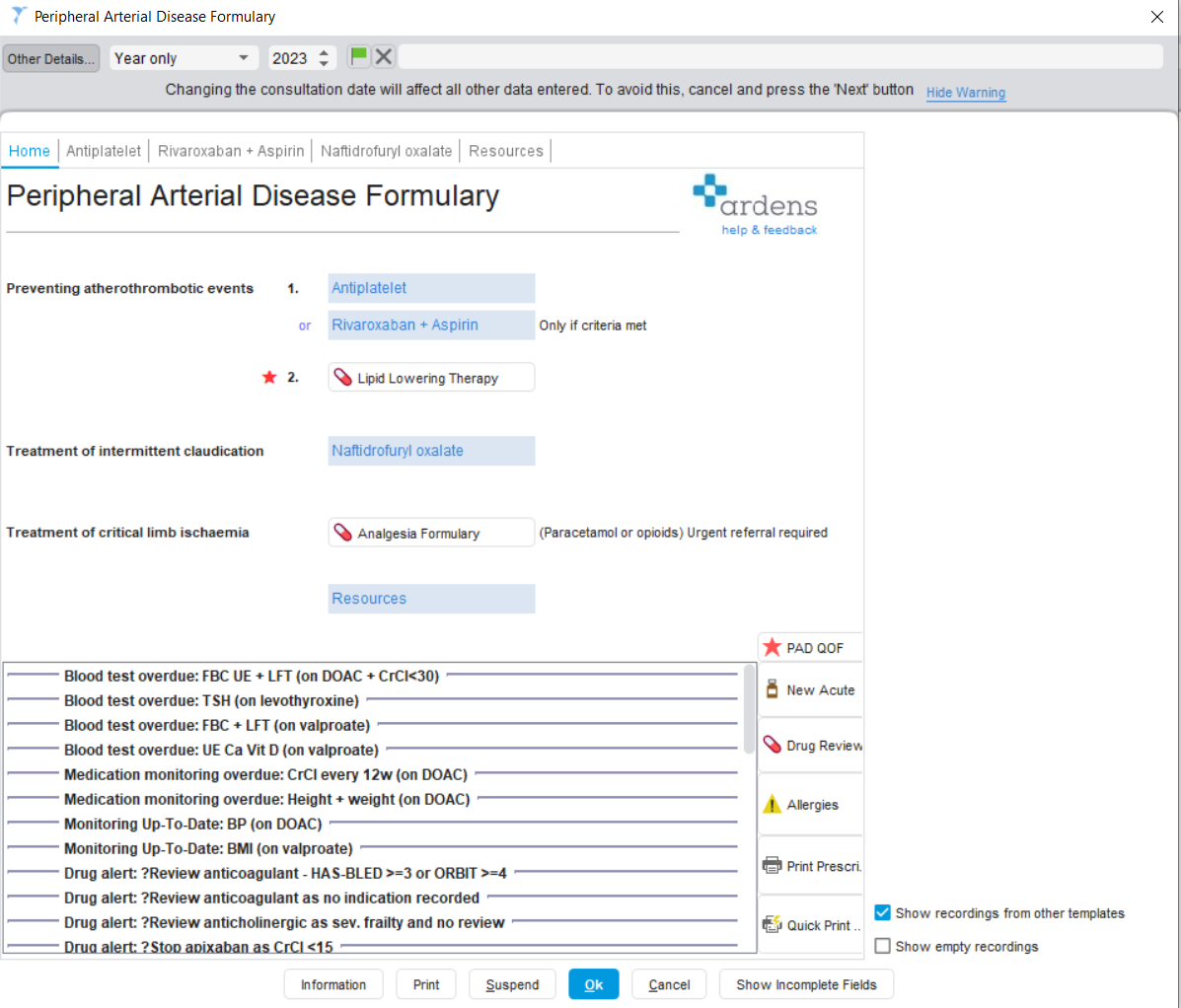1181x1008 pixels.
Task: Click the X icon next to the flag
Action: tap(383, 55)
